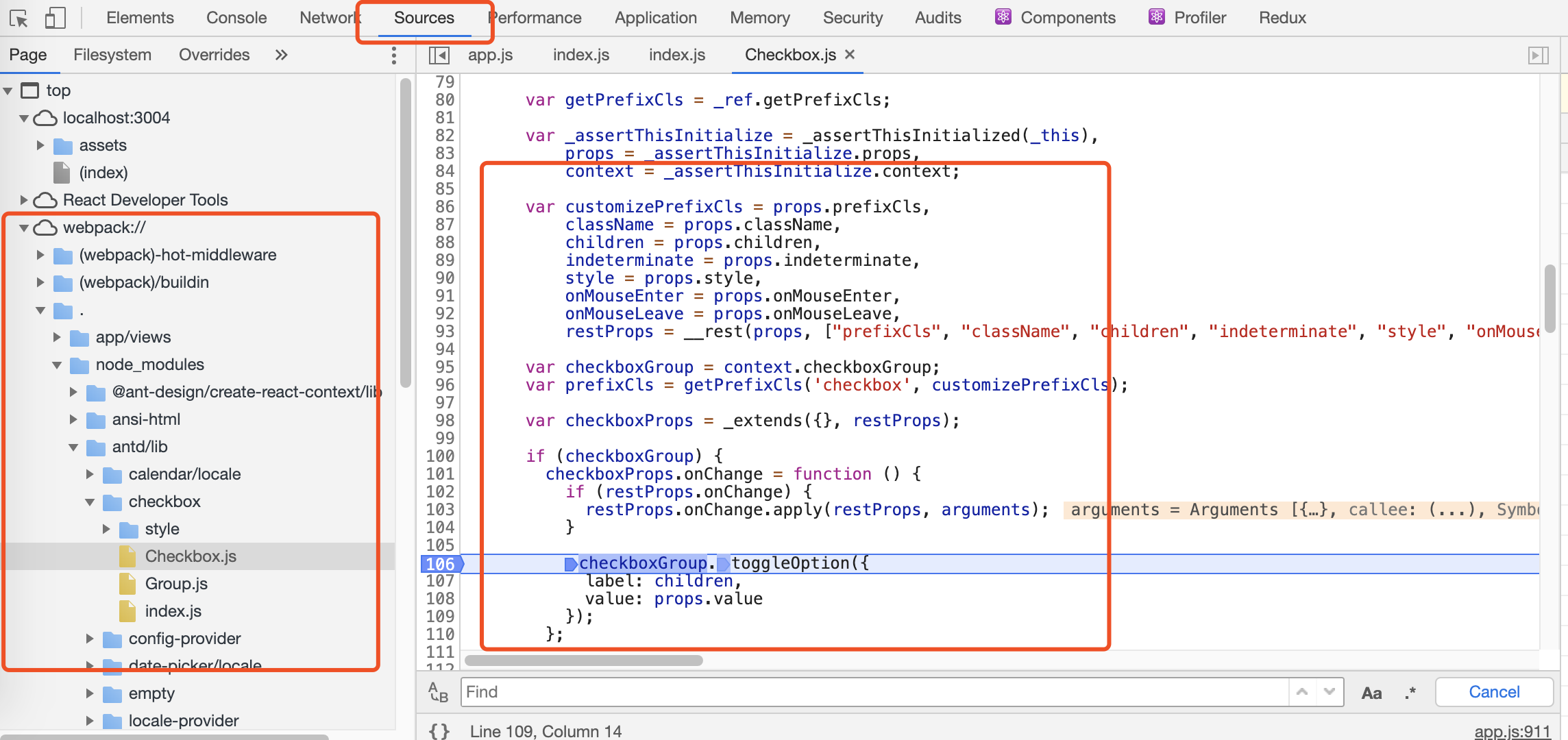Click the pretty print braces icon
The image size is (1568, 740).
439,730
